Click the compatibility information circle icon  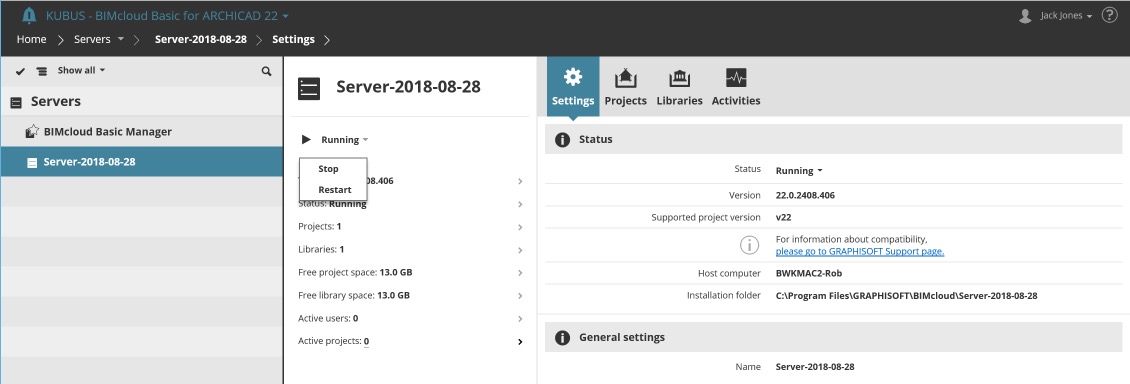click(749, 245)
